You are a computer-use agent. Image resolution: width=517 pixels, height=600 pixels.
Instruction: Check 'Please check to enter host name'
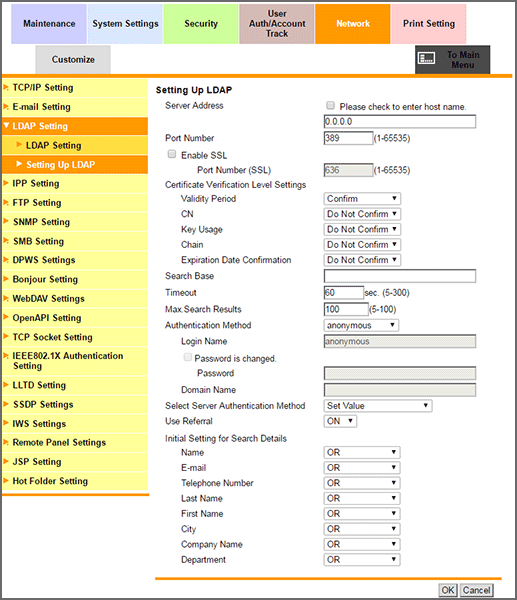pyautogui.click(x=330, y=106)
